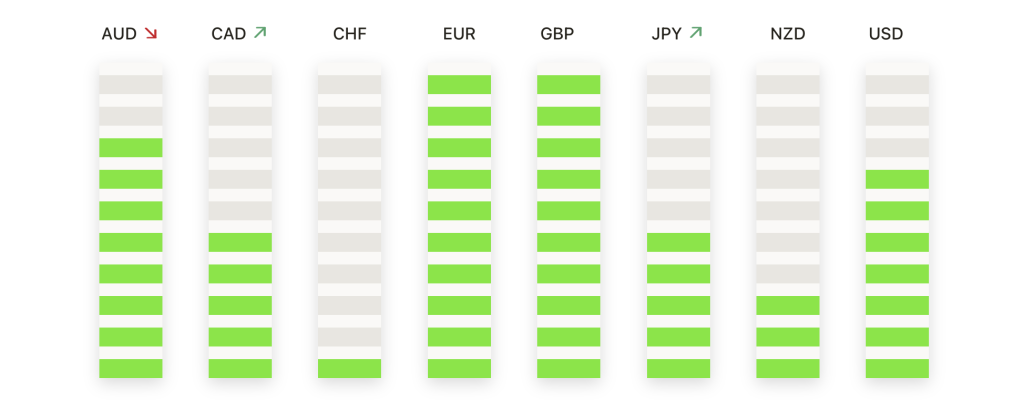1024x408 pixels.
Task: Click the NZD currency label
Action: pyautogui.click(x=788, y=34)
